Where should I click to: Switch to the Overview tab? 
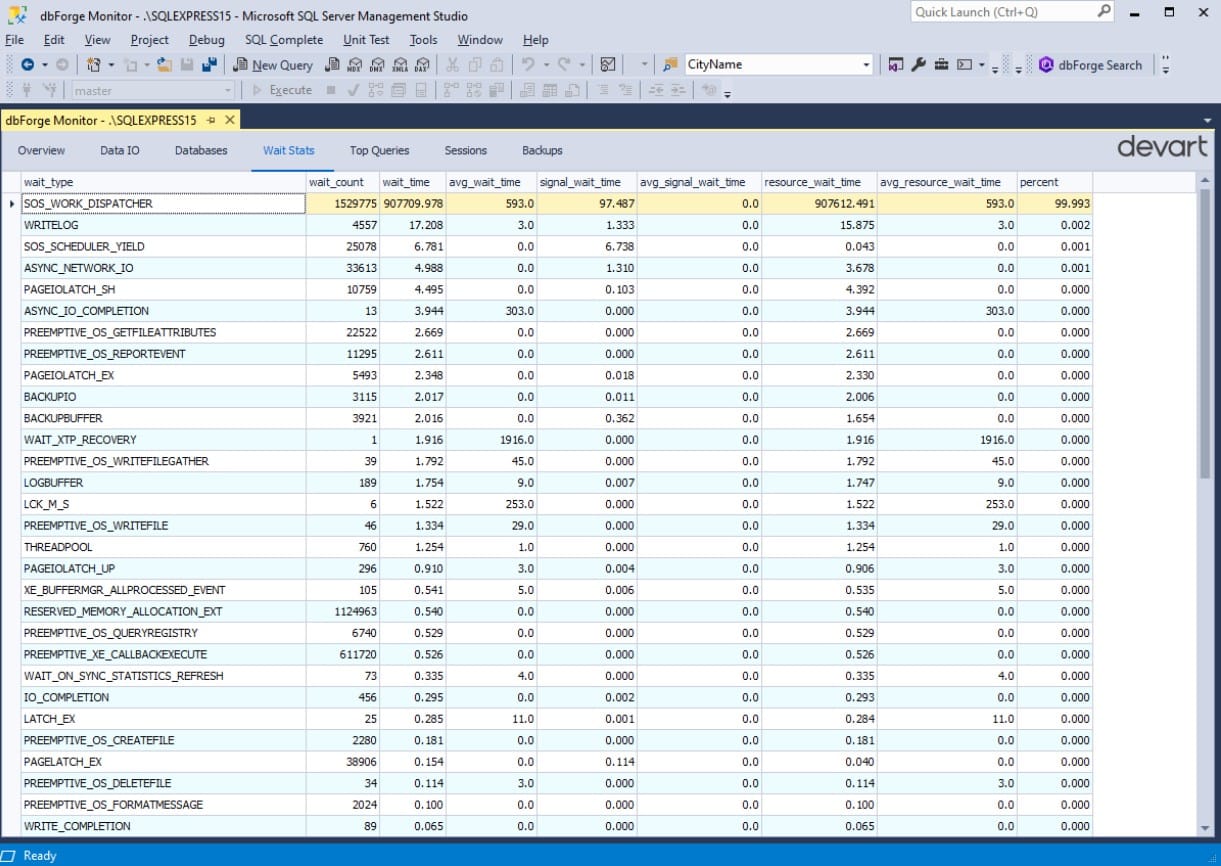click(41, 150)
